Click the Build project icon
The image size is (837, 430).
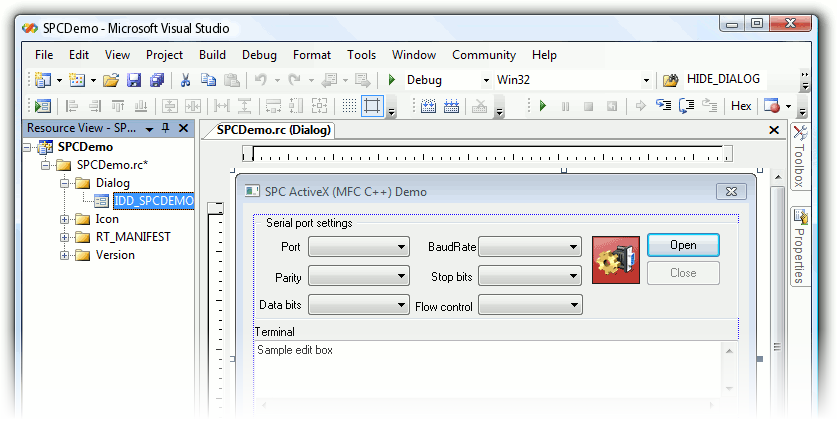click(x=428, y=106)
